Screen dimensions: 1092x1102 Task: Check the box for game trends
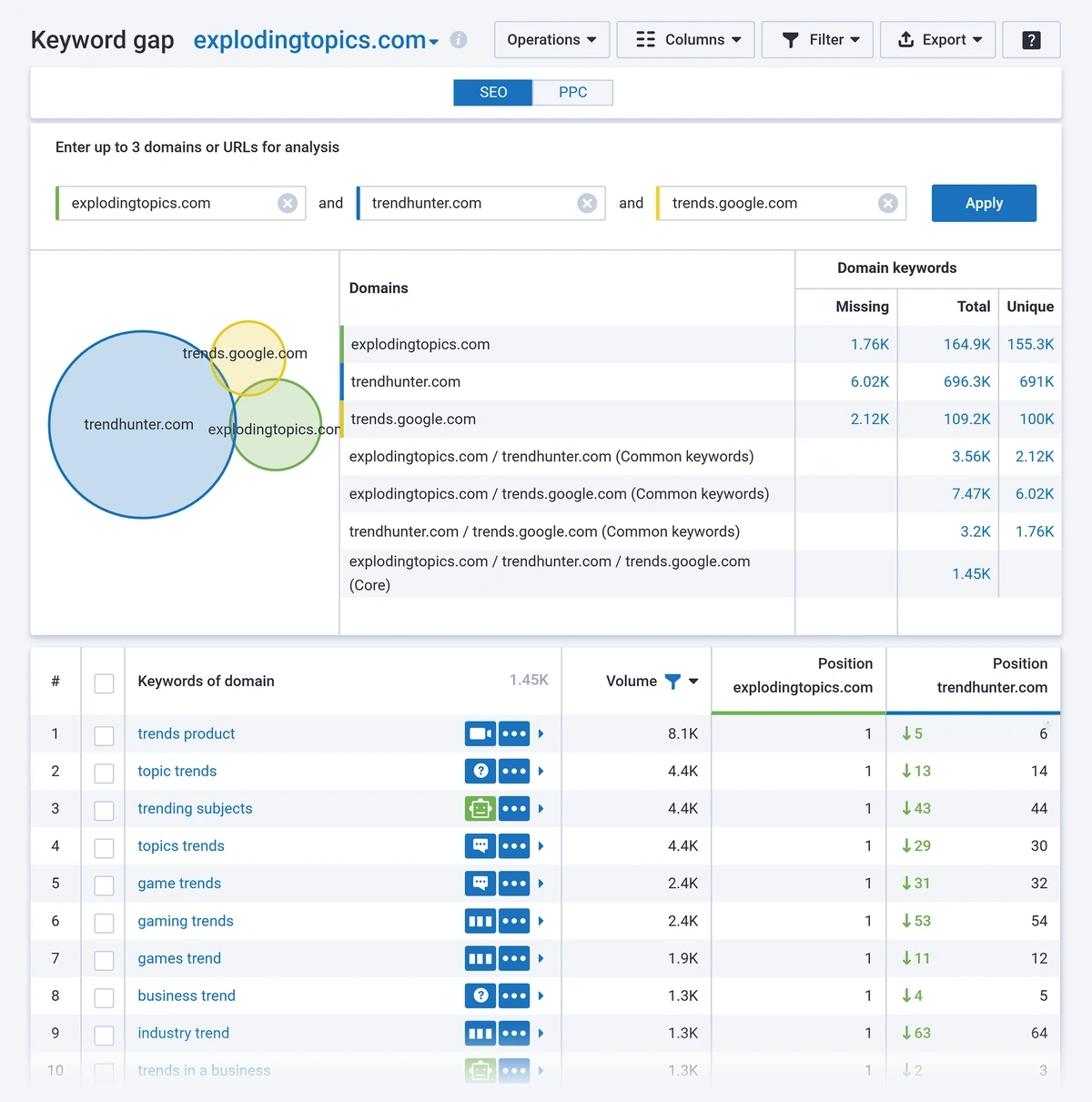104,885
